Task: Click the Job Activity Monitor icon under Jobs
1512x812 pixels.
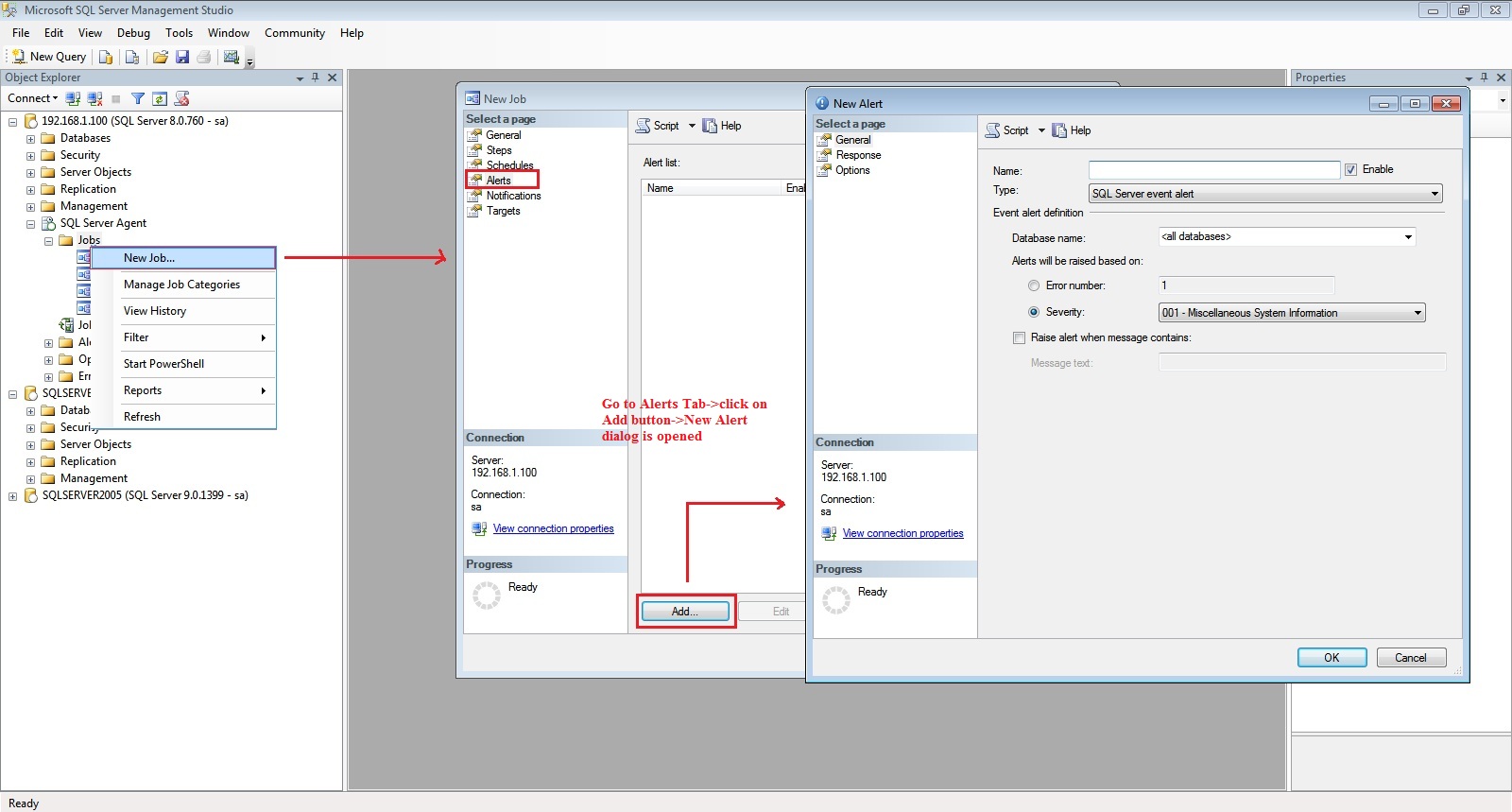Action: pos(66,325)
